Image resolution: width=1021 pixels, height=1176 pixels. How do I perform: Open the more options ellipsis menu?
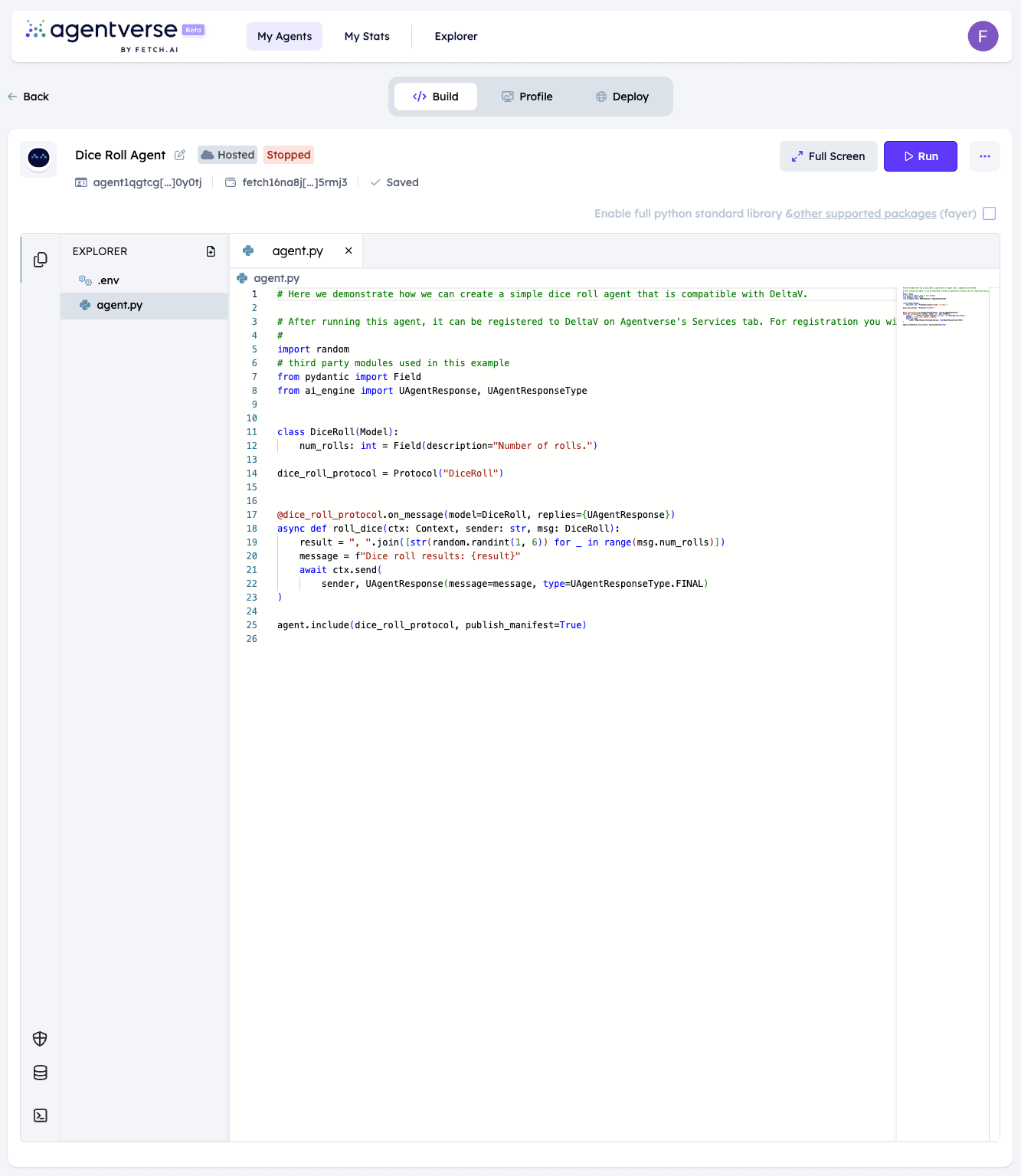(985, 156)
